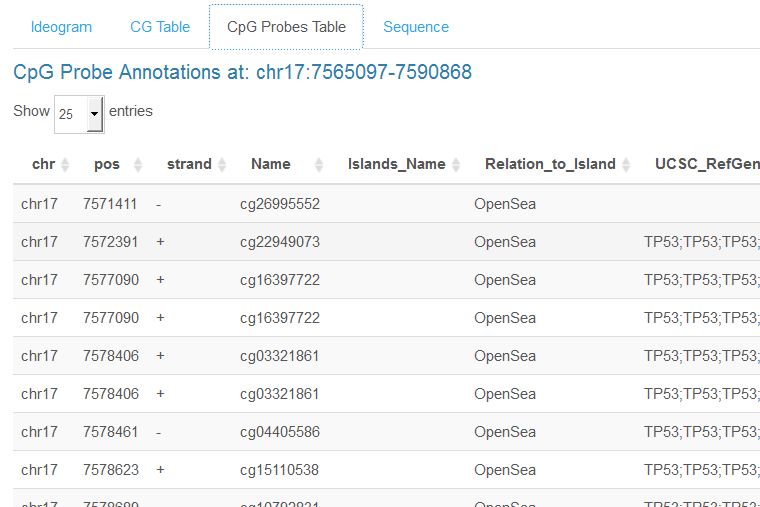760x507 pixels.
Task: Switch to the Ideogram tab
Action: pyautogui.click(x=61, y=27)
